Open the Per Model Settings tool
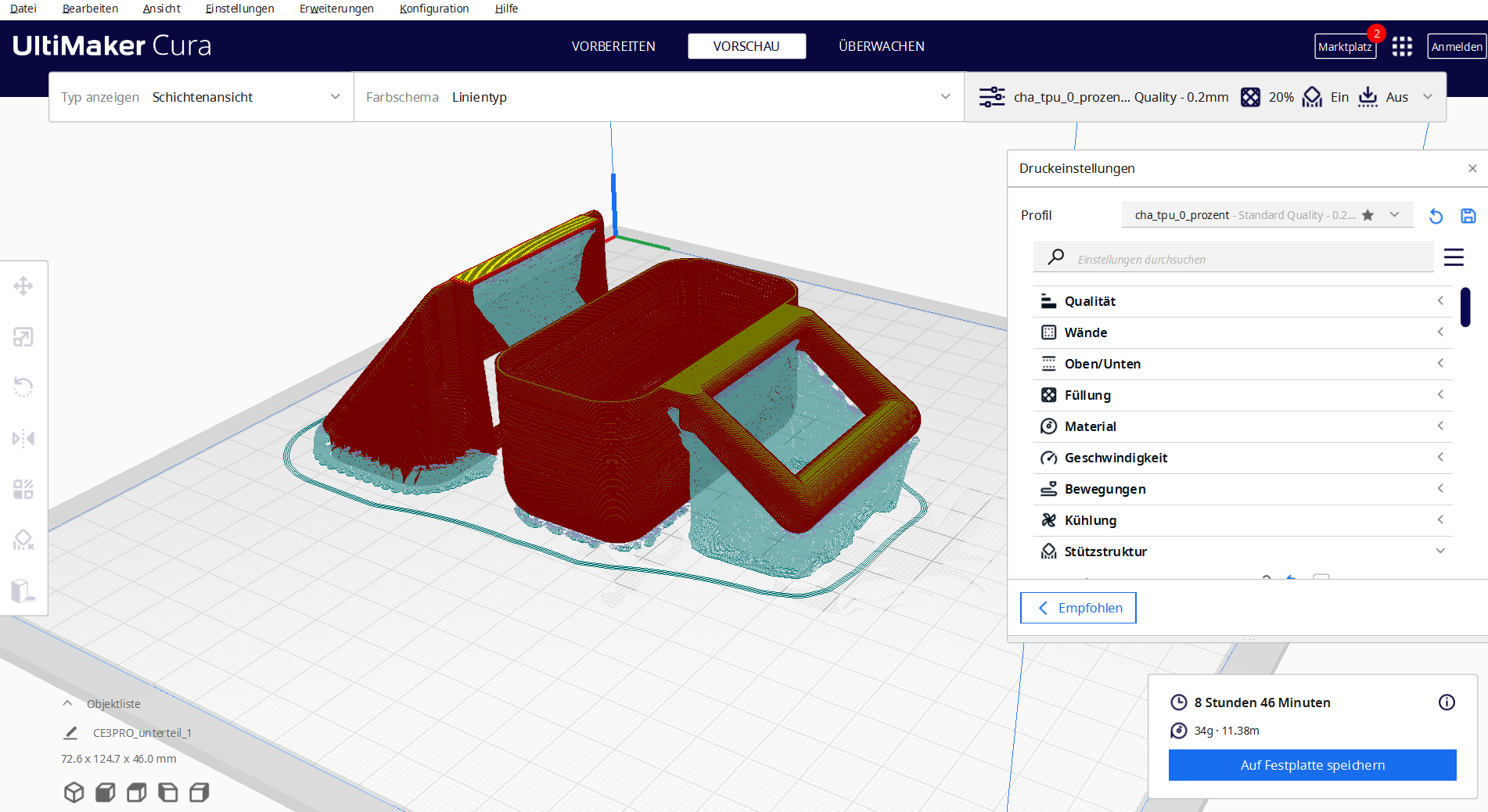The width and height of the screenshot is (1488, 812). pos(23,490)
